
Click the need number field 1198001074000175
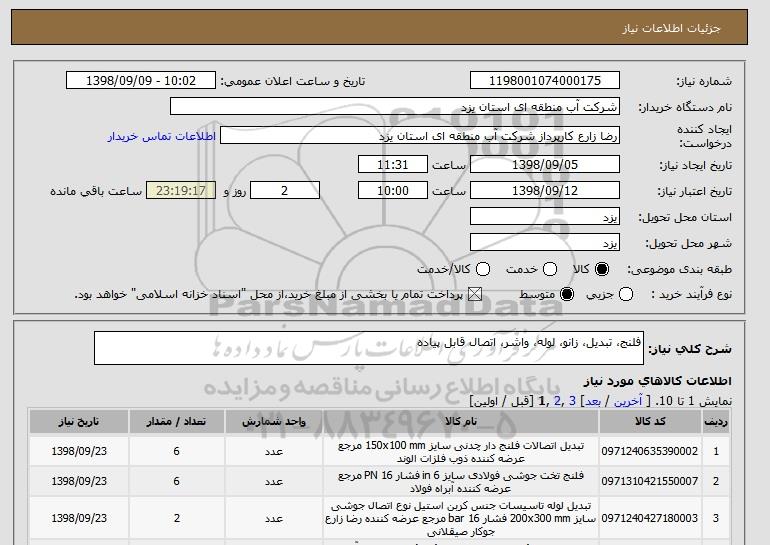[x=545, y=81]
